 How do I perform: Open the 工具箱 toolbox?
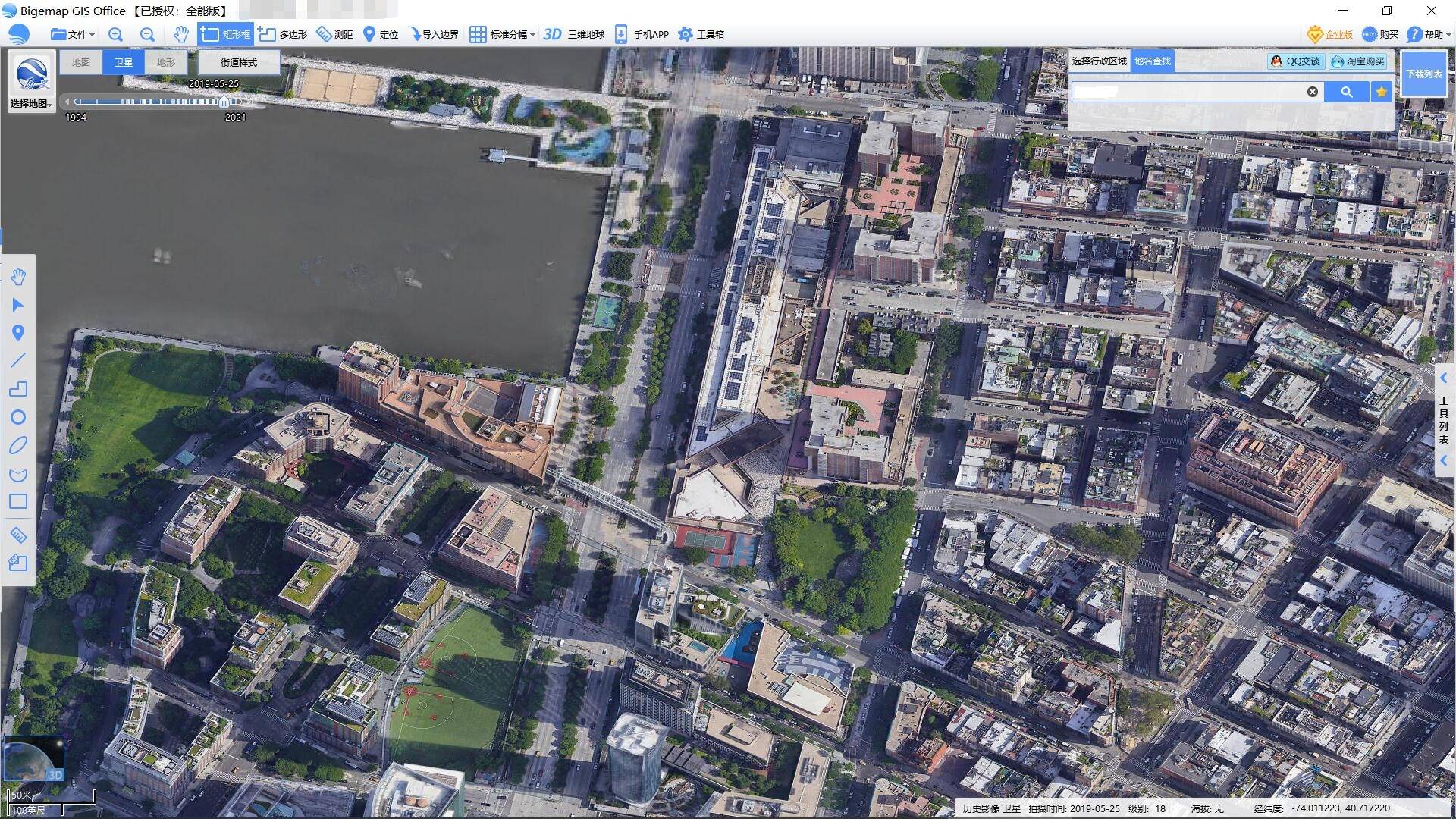point(701,34)
